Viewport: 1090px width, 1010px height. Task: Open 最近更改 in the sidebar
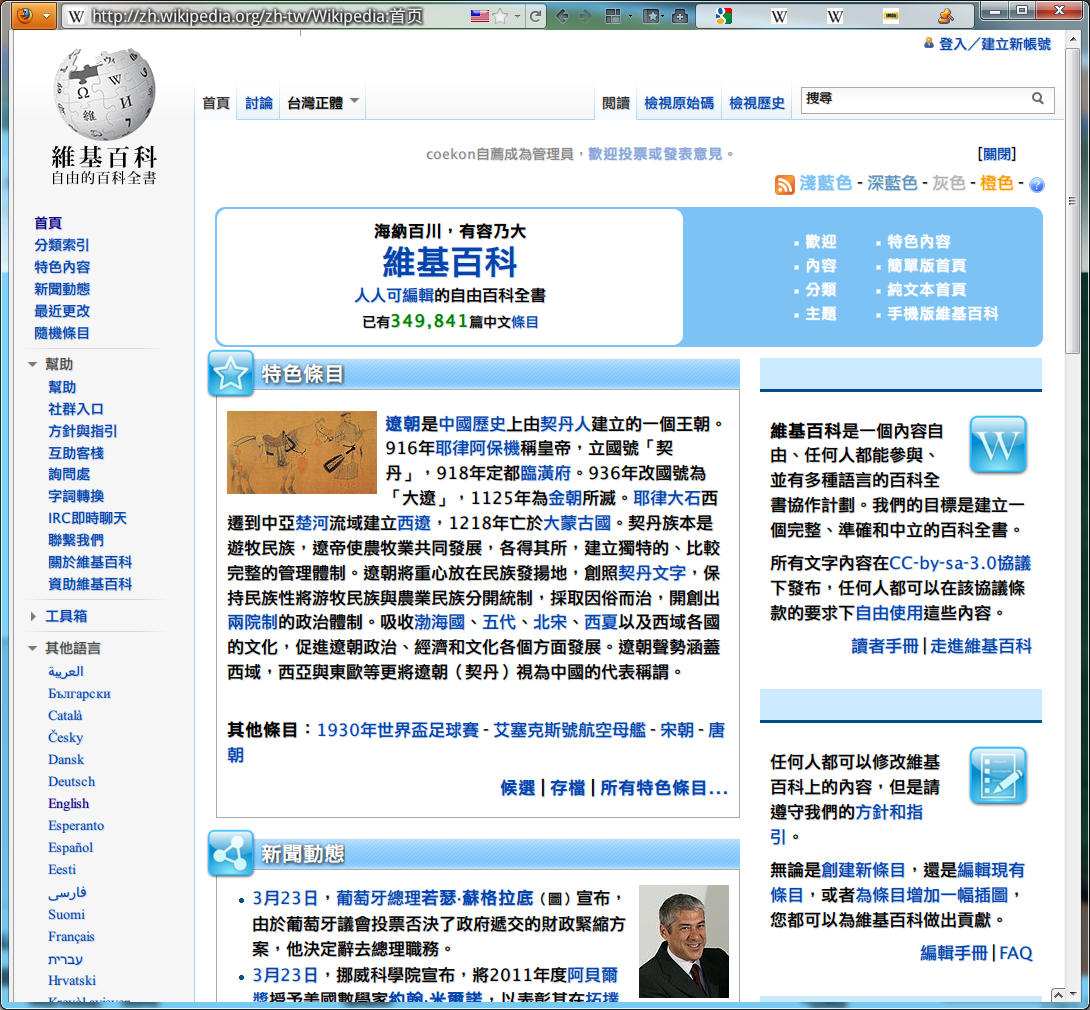[x=62, y=311]
